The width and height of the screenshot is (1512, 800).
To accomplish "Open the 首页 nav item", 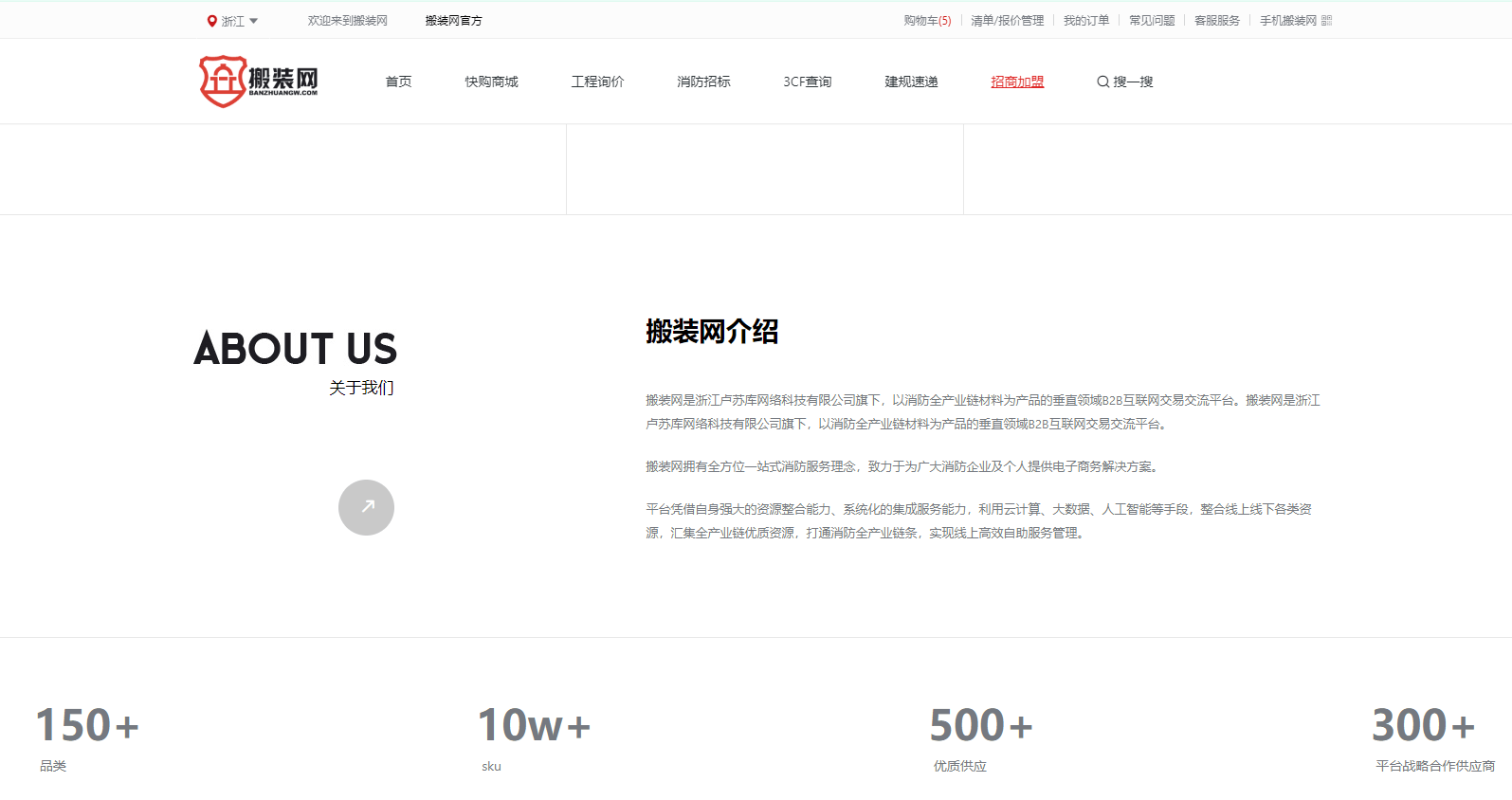I will pos(398,82).
